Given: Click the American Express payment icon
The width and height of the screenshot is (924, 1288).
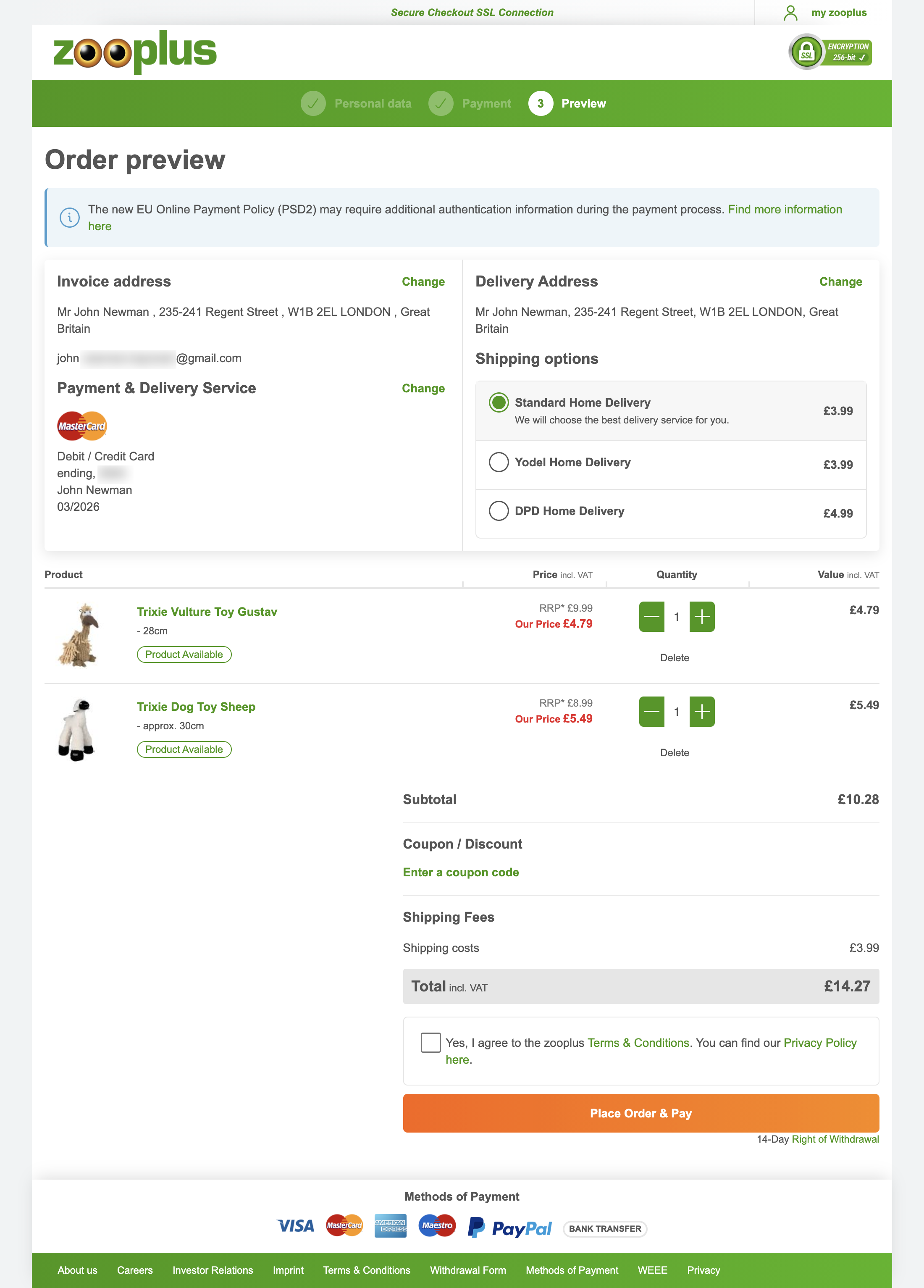Looking at the screenshot, I should (x=390, y=1225).
